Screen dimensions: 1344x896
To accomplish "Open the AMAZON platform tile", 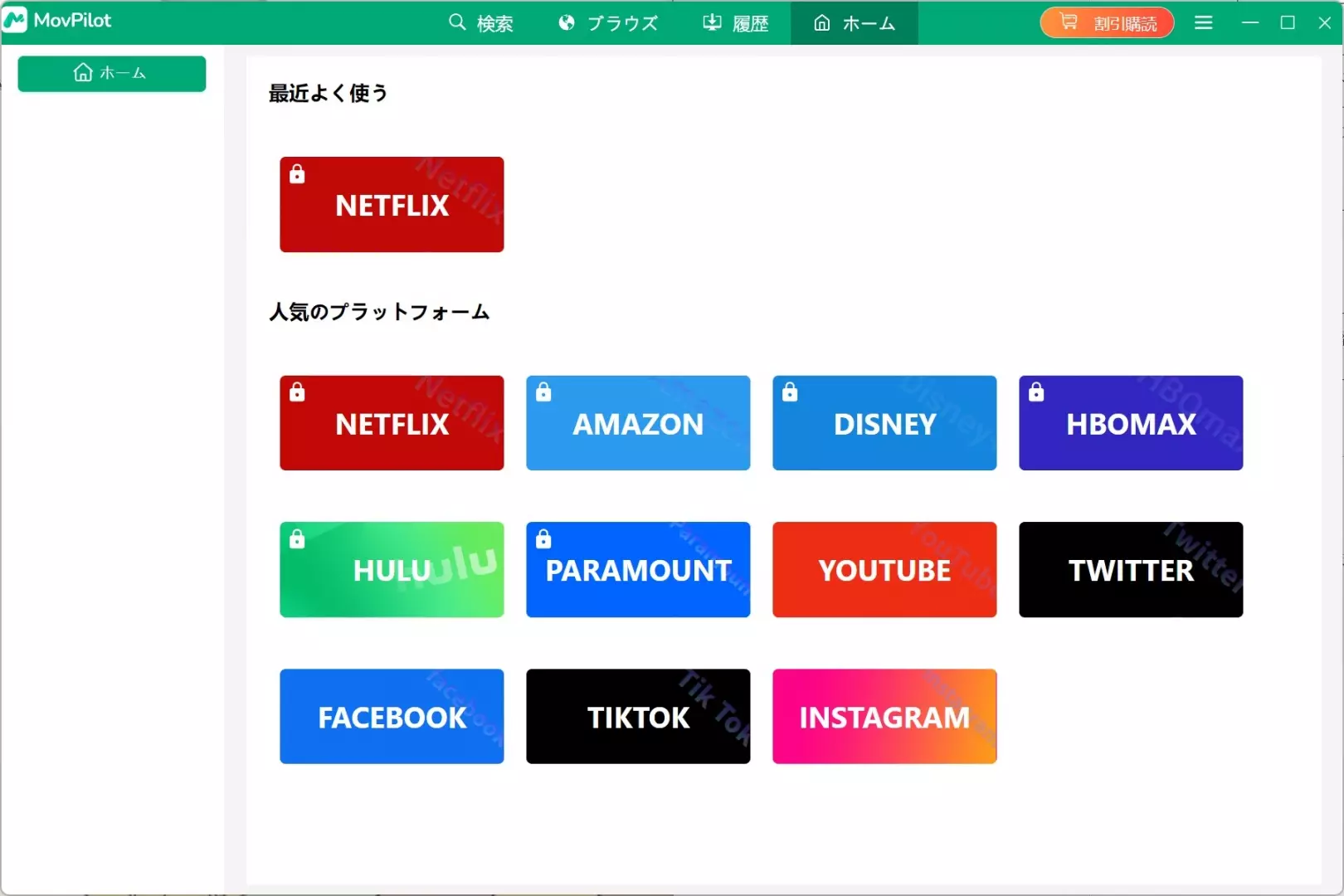I will [638, 423].
